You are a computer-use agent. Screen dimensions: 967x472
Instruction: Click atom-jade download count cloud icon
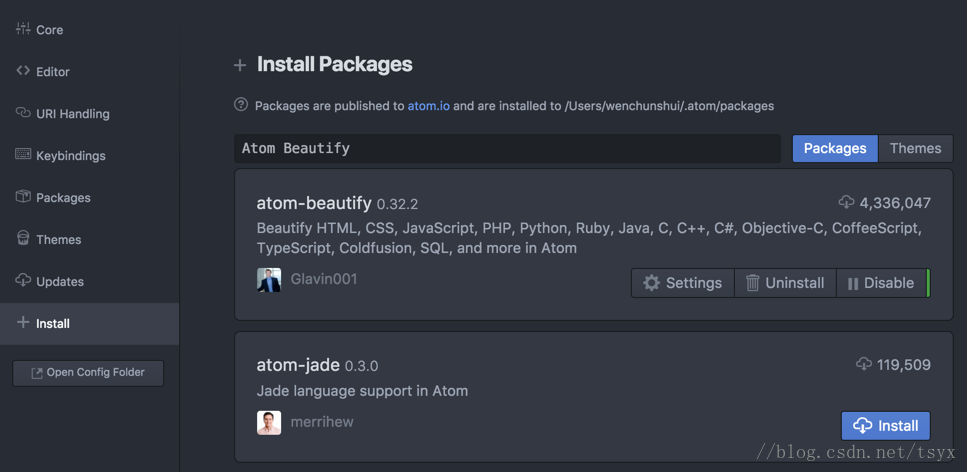click(x=864, y=364)
